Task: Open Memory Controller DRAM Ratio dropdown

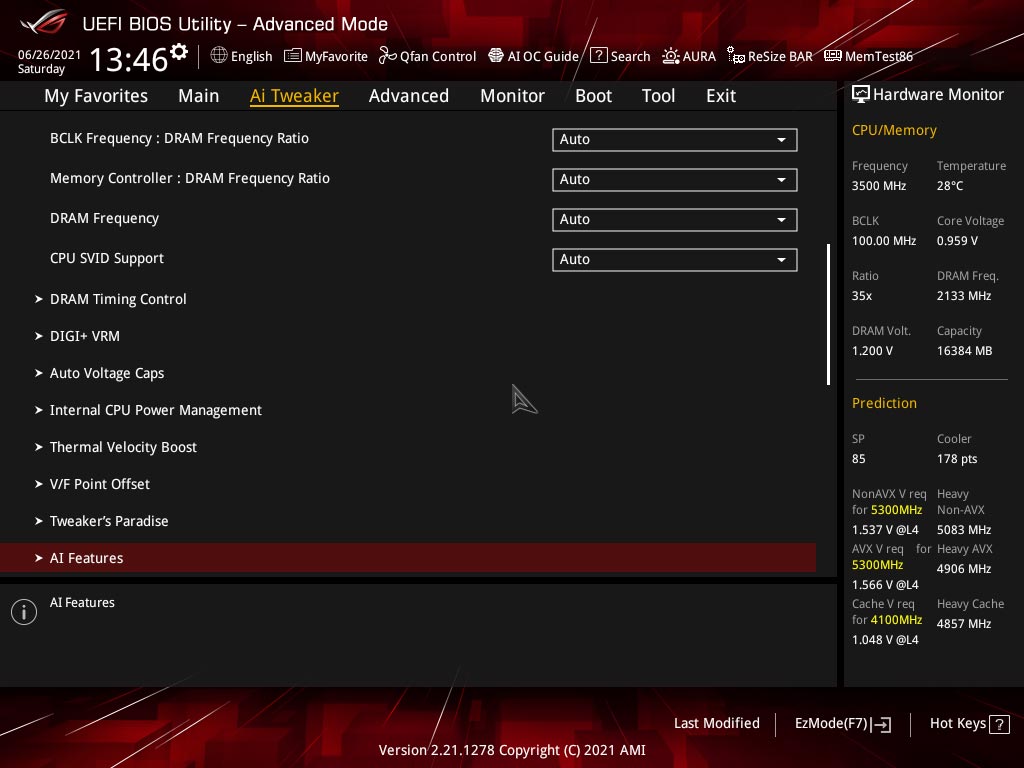Action: [x=675, y=180]
